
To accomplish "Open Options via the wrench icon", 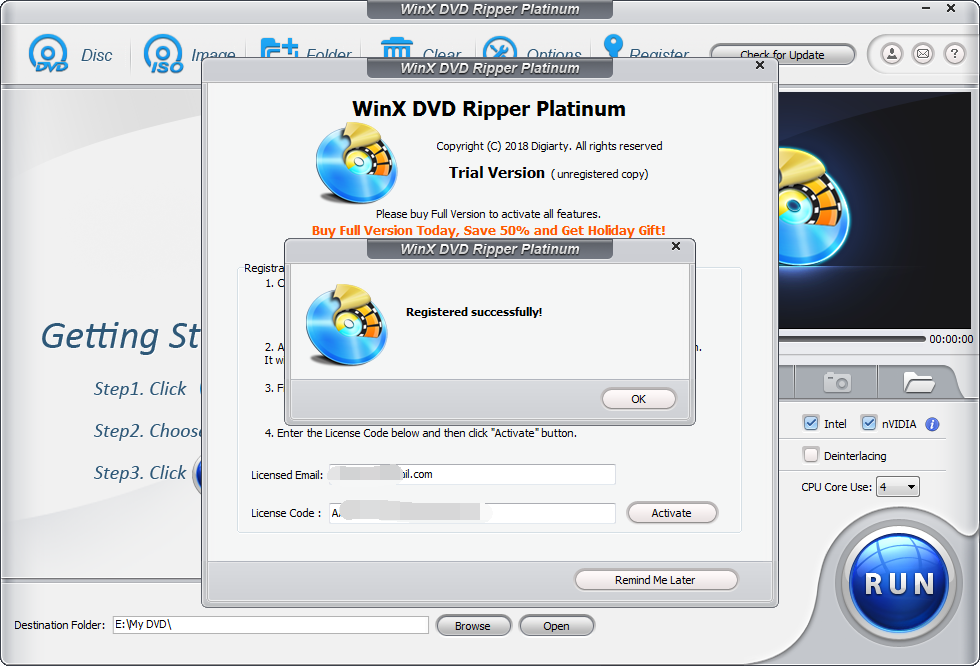I will 499,49.
